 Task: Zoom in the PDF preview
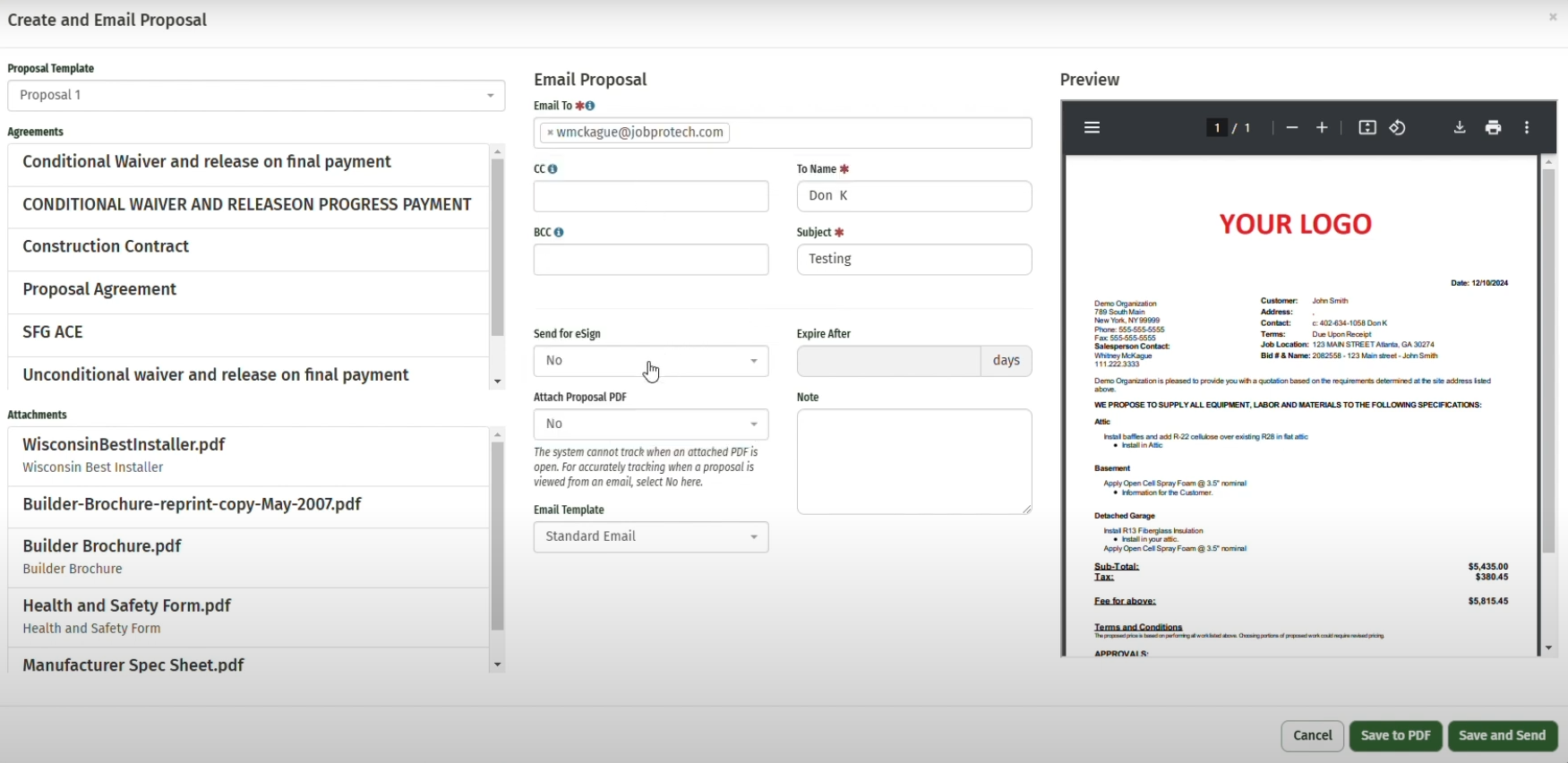pyautogui.click(x=1322, y=128)
